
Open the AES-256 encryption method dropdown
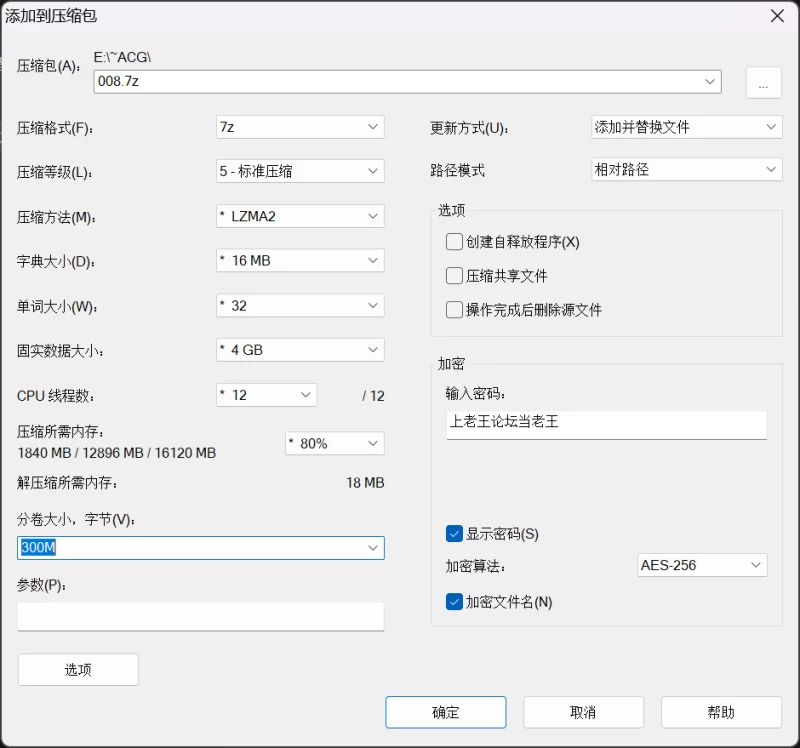click(x=702, y=565)
